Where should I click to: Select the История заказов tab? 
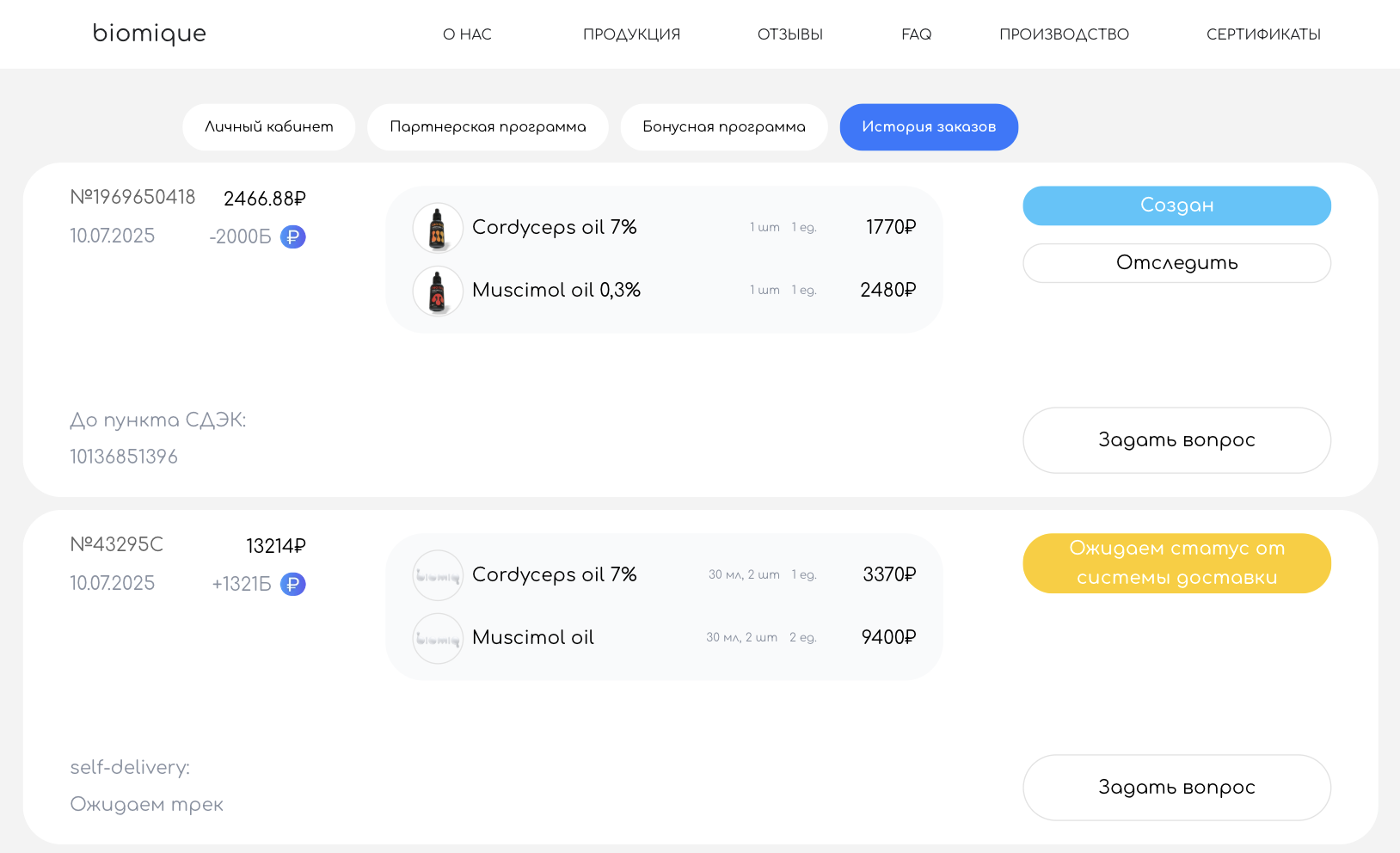coord(929,127)
